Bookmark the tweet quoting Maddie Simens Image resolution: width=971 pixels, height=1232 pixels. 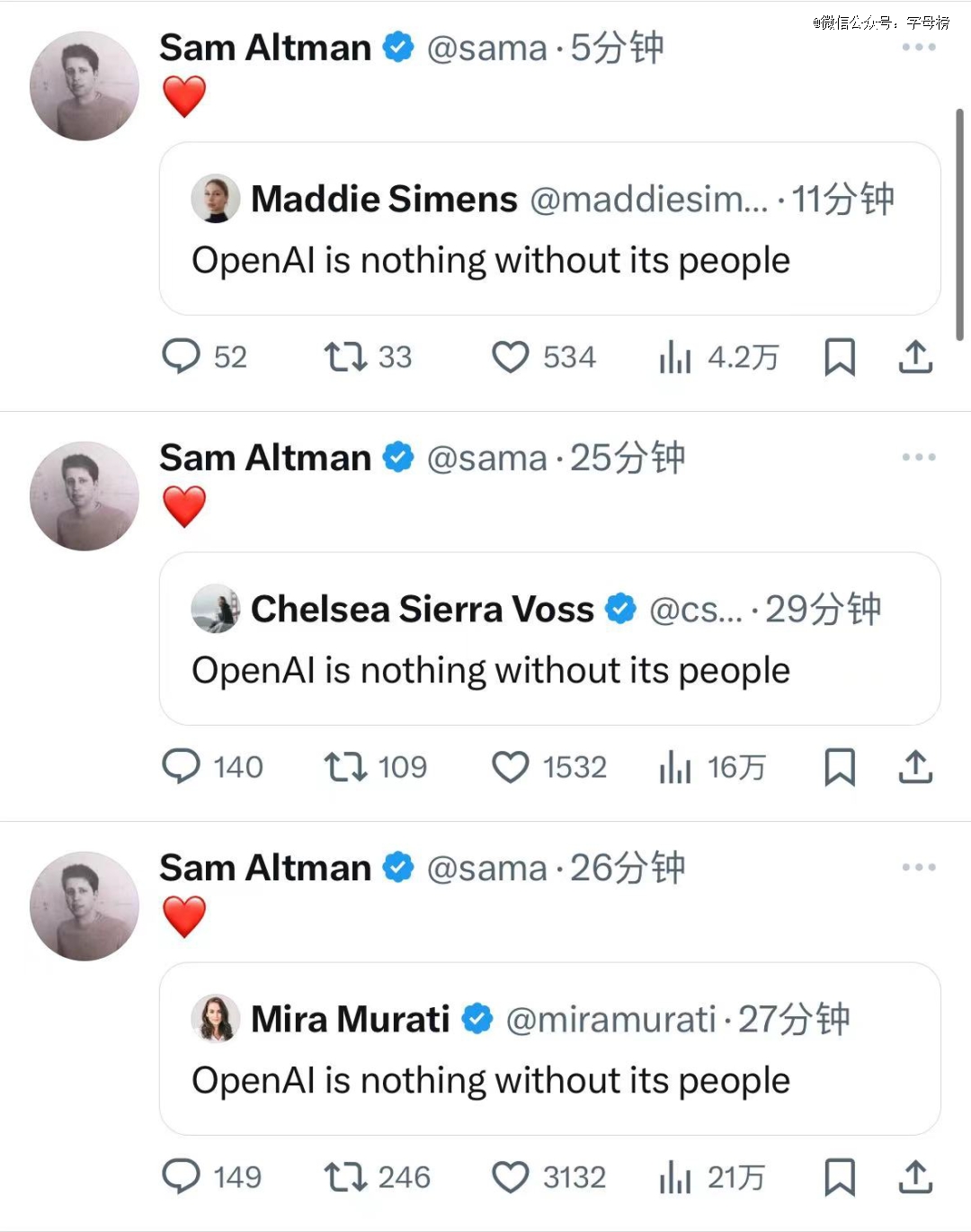[x=840, y=356]
